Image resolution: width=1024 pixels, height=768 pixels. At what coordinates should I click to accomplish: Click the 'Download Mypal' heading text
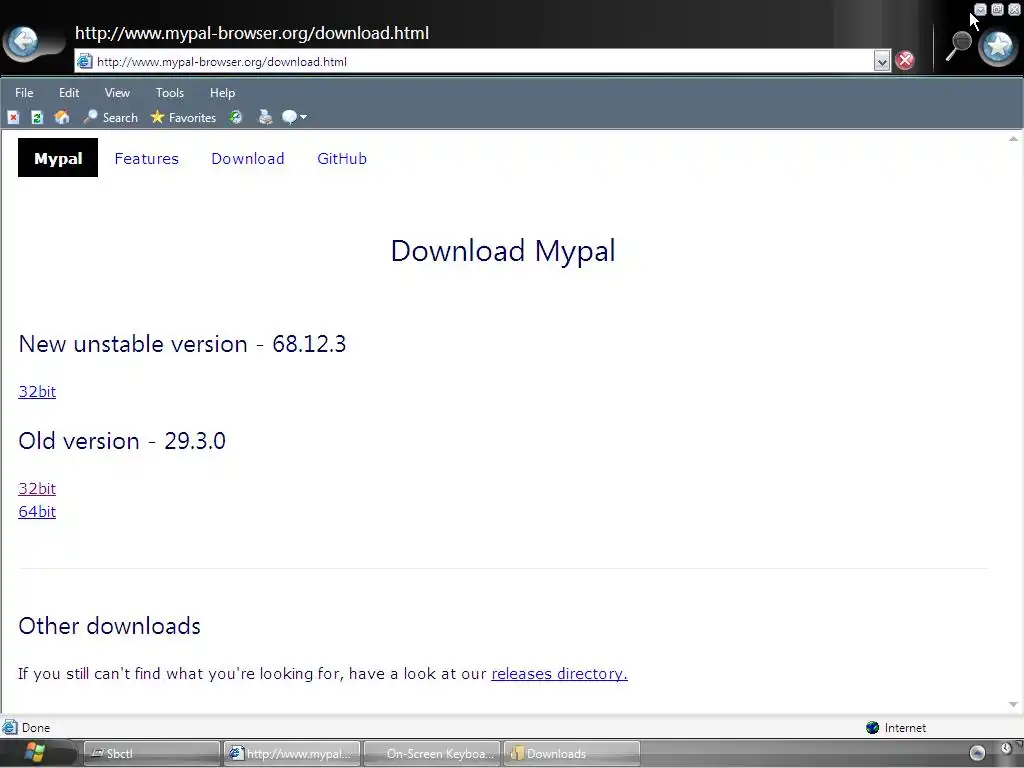point(503,251)
